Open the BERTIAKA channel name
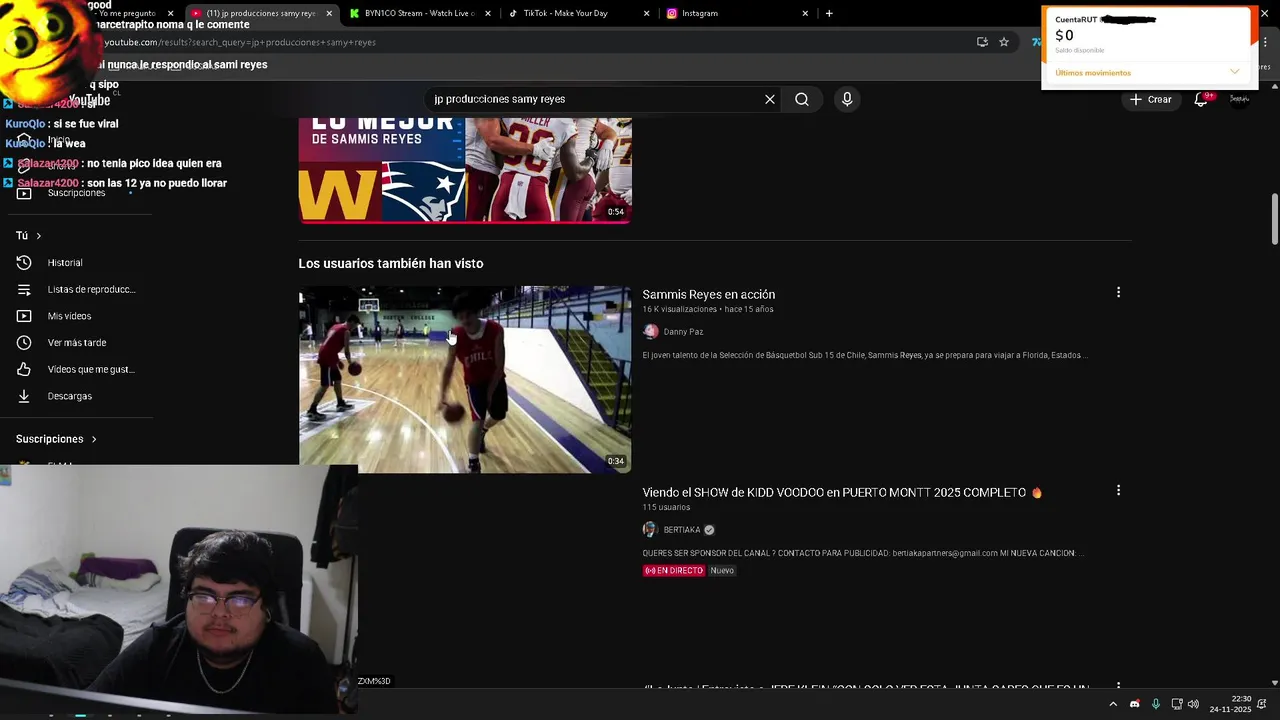Image resolution: width=1280 pixels, height=720 pixels. (682, 529)
